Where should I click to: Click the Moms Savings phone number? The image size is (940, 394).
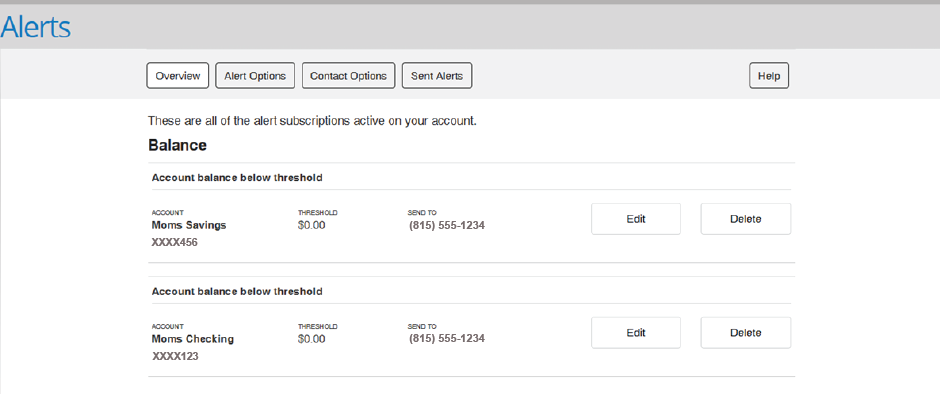[x=447, y=226]
